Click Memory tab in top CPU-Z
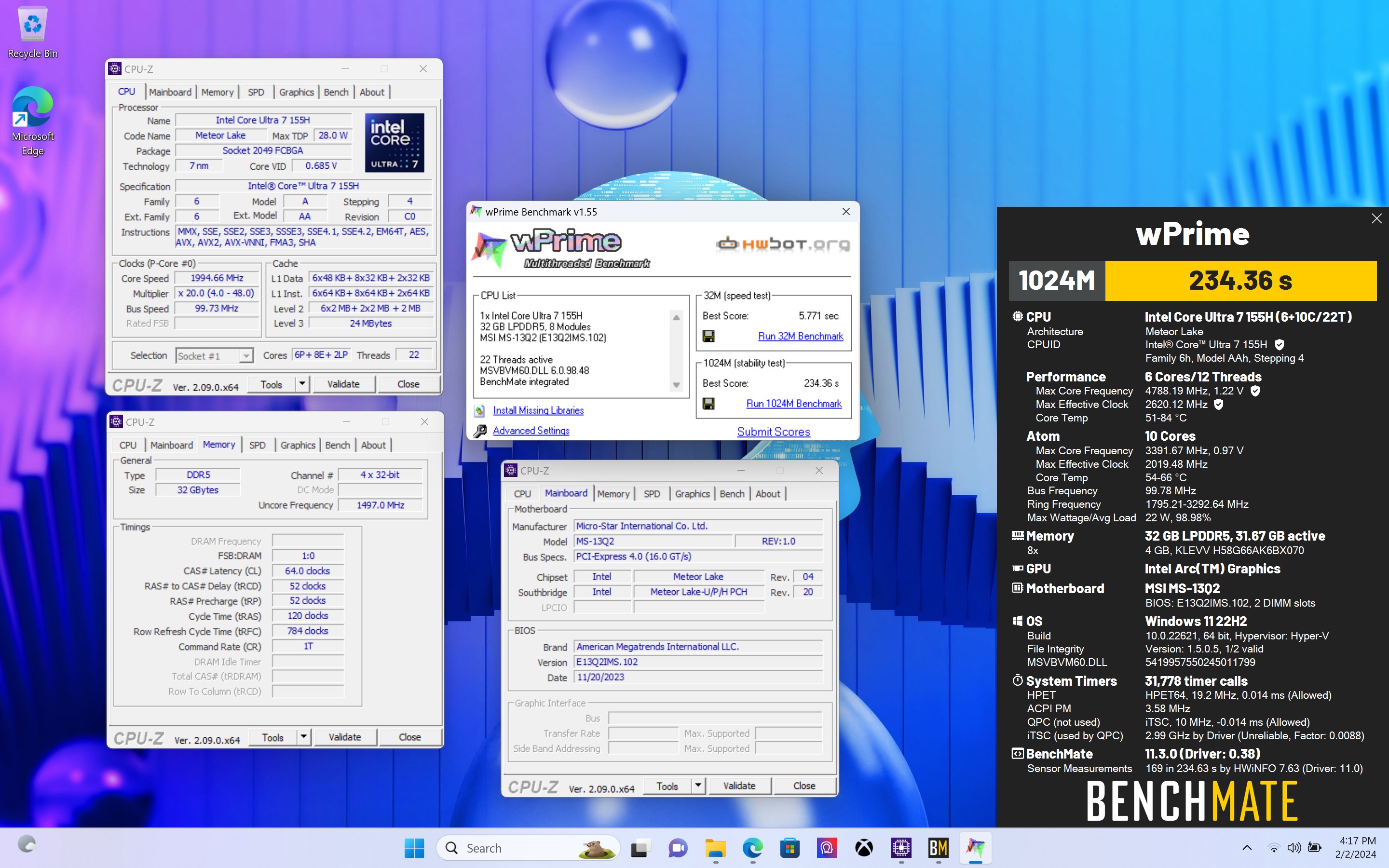 coord(217,93)
